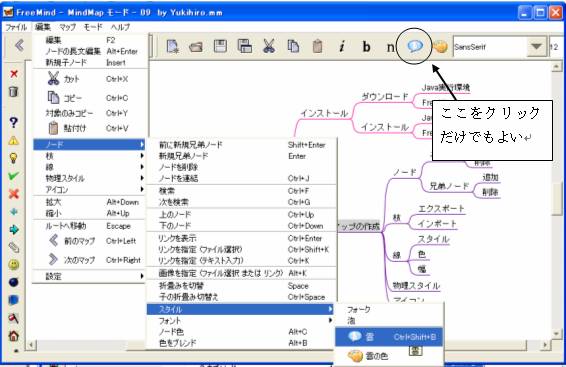Choose 対象のみコピー from edit menu
566x367 pixels.
(89, 113)
